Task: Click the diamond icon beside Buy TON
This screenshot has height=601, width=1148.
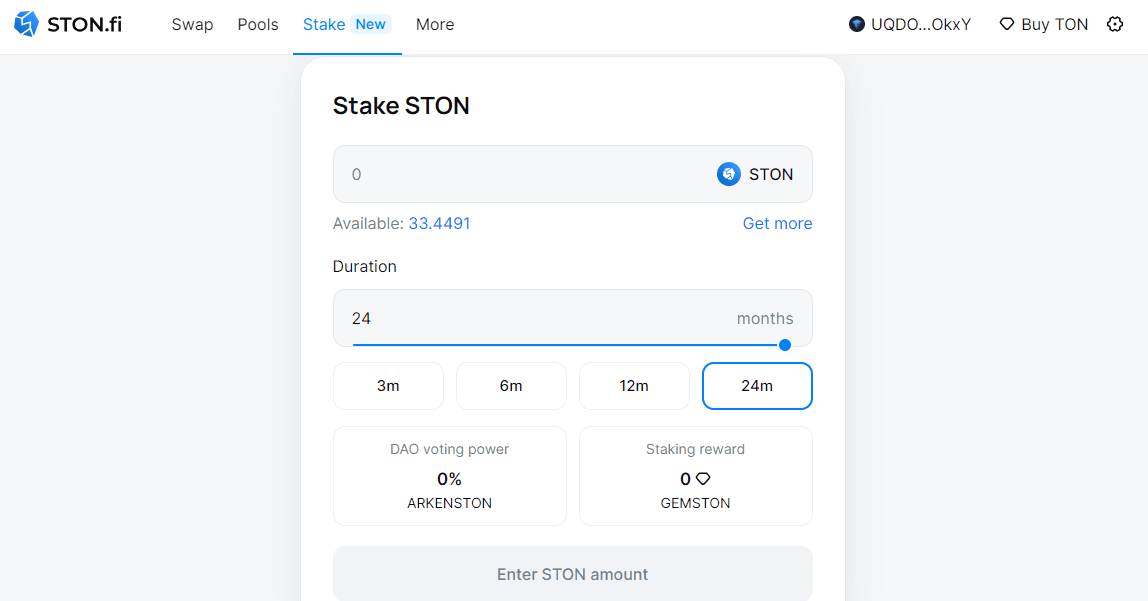Action: [x=1007, y=24]
